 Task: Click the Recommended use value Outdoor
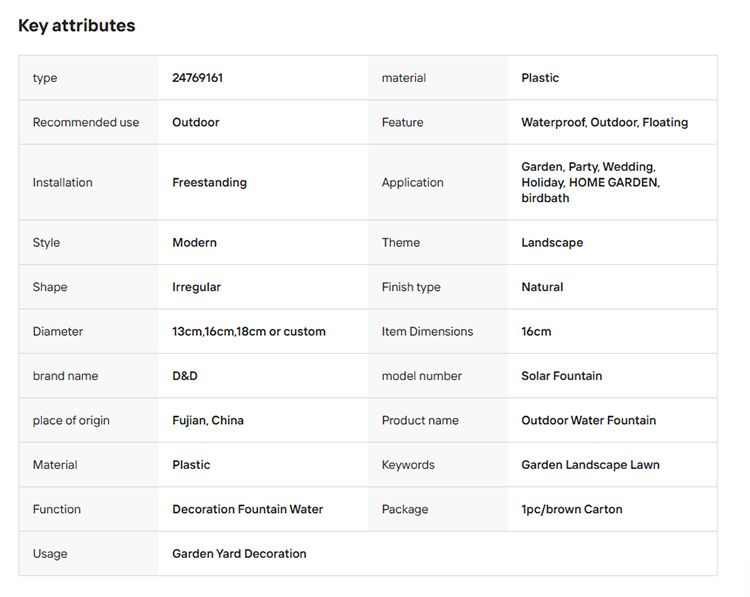195,122
